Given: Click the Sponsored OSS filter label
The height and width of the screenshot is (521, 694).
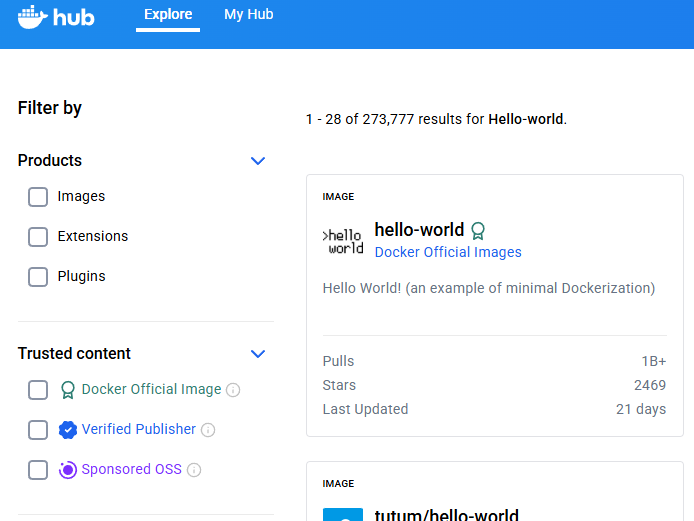Looking at the screenshot, I should [x=131, y=469].
